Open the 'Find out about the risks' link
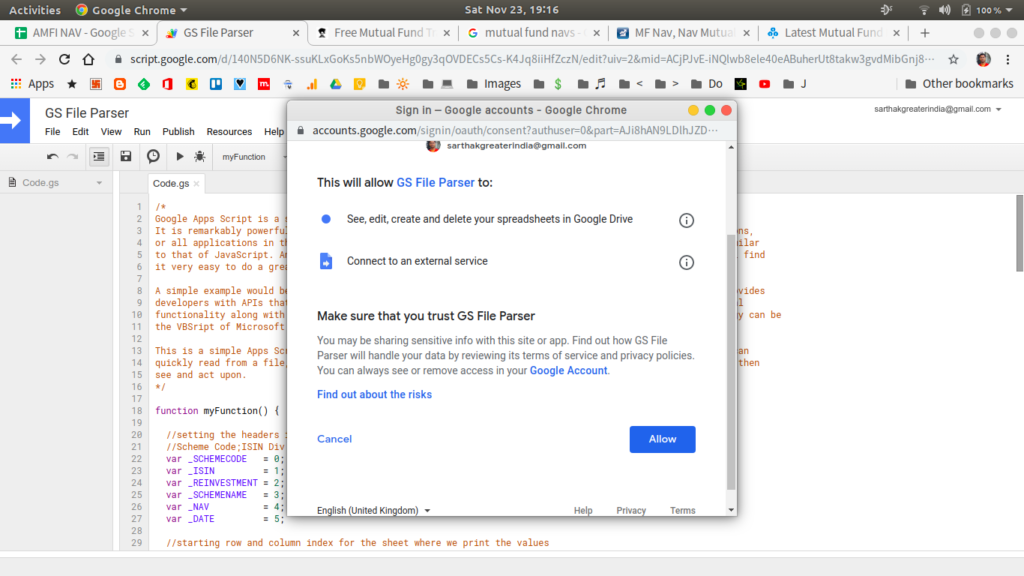Viewport: 1024px width, 576px height. [x=374, y=394]
